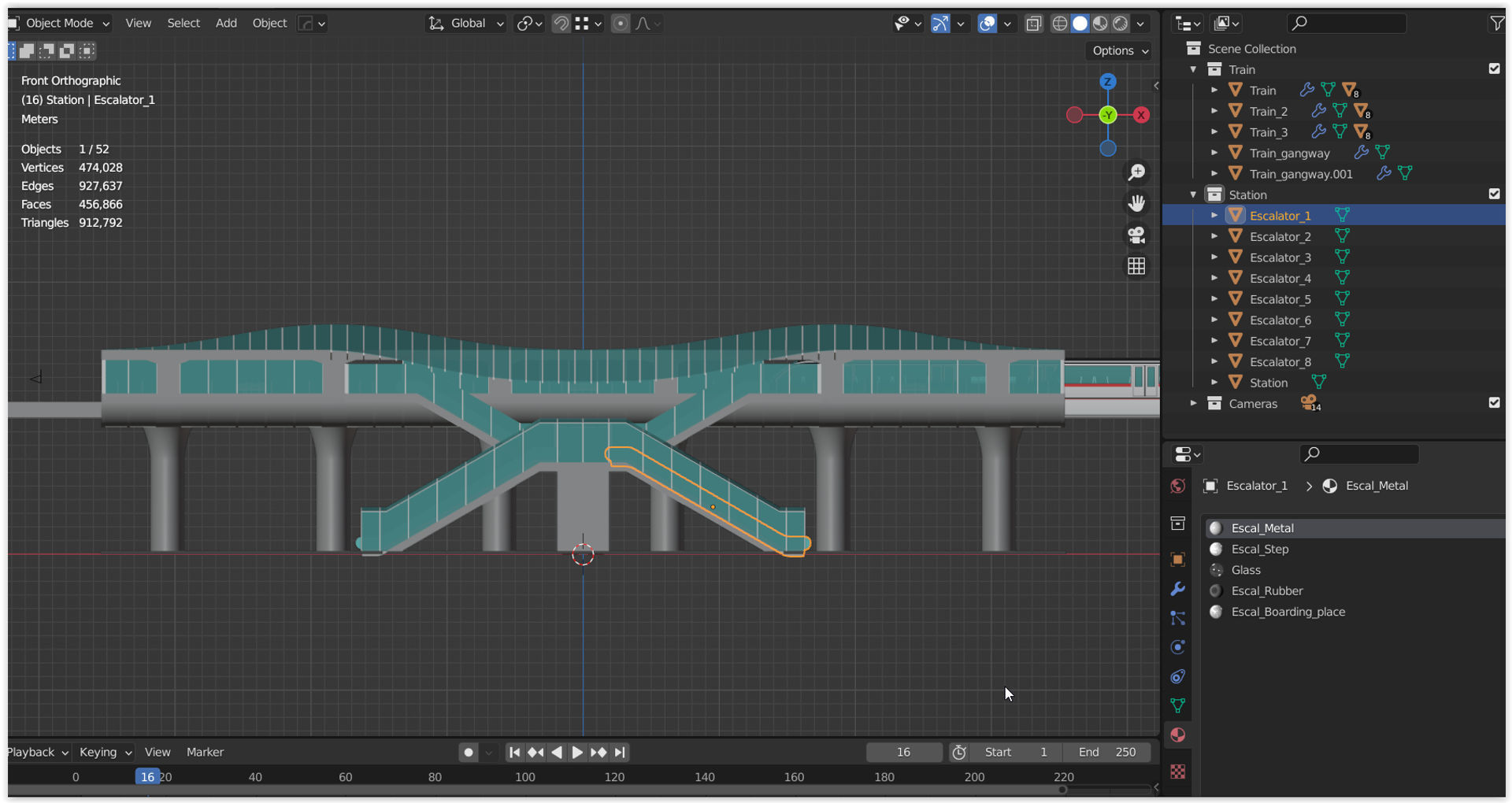Toggle show gizmo button
The height and width of the screenshot is (803, 1512).
[940, 24]
